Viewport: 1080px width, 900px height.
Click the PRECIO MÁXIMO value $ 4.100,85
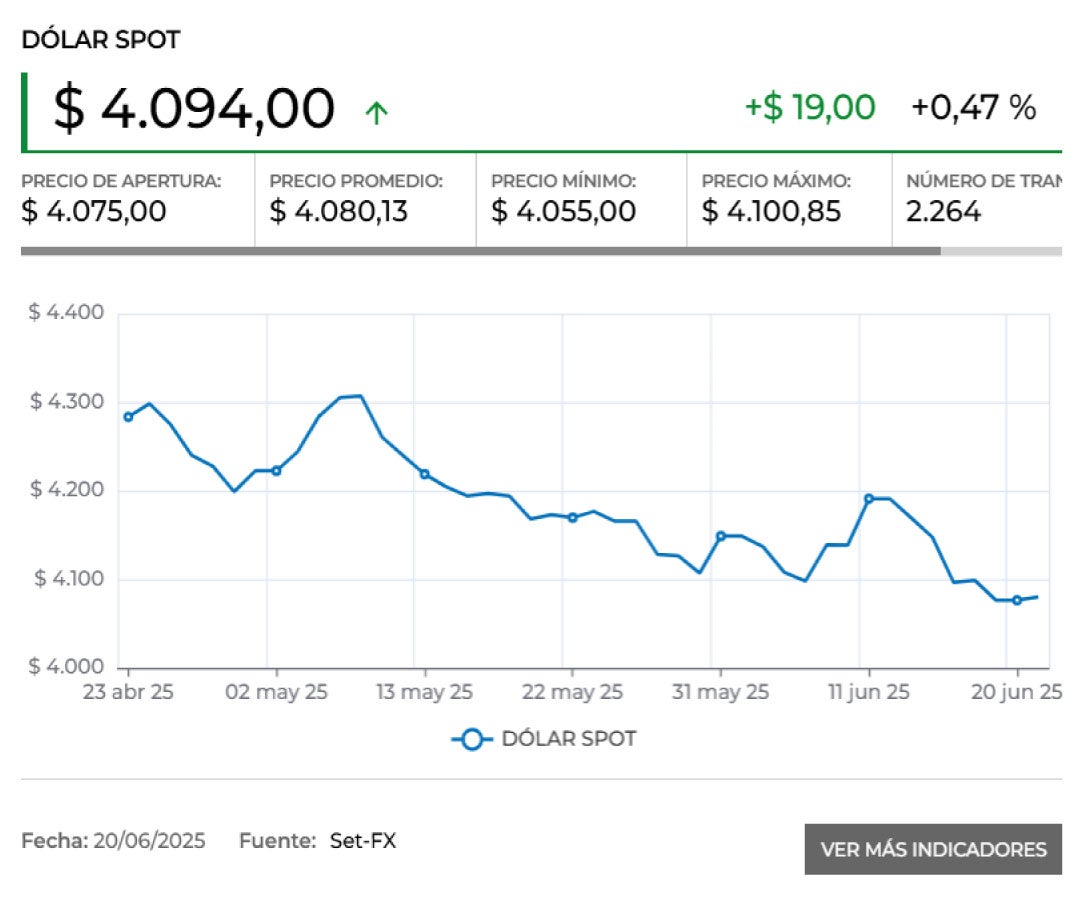771,212
